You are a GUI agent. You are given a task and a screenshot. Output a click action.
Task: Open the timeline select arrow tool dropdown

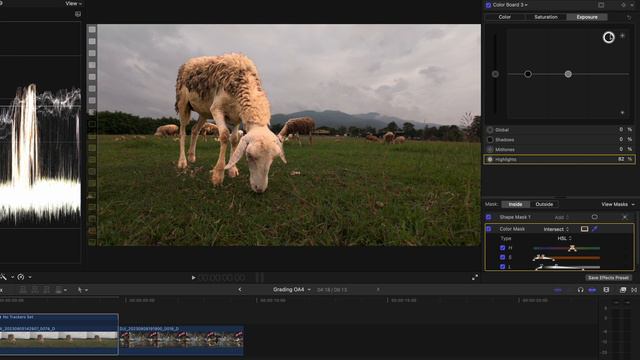(82, 290)
